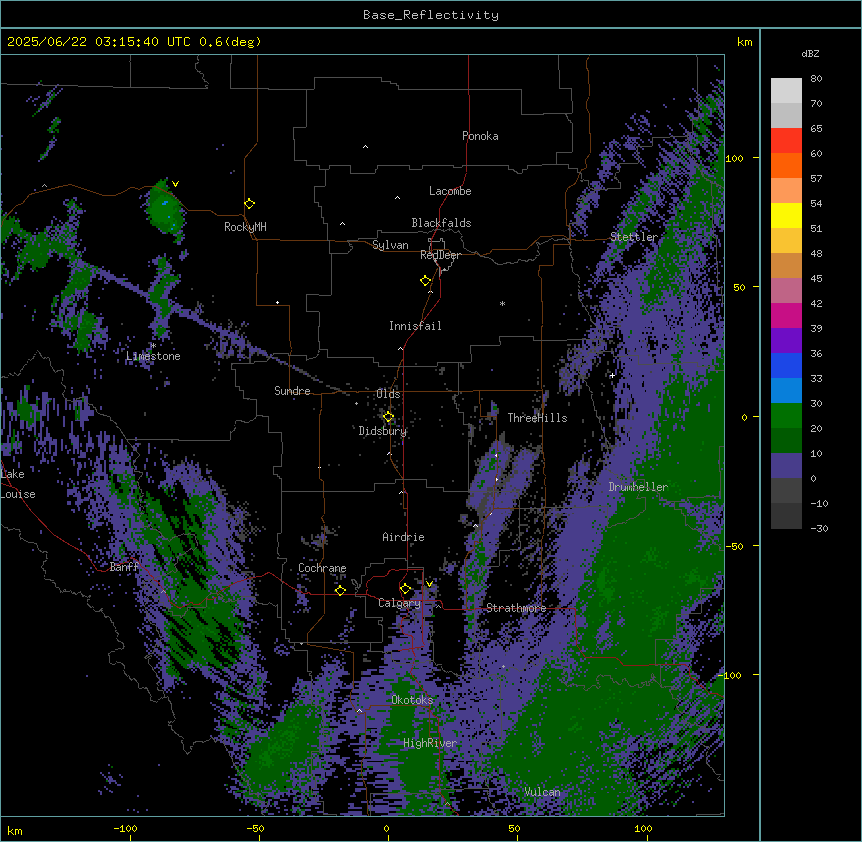Click the 65 value in the dBZ legend
The width and height of the screenshot is (862, 842).
816,129
